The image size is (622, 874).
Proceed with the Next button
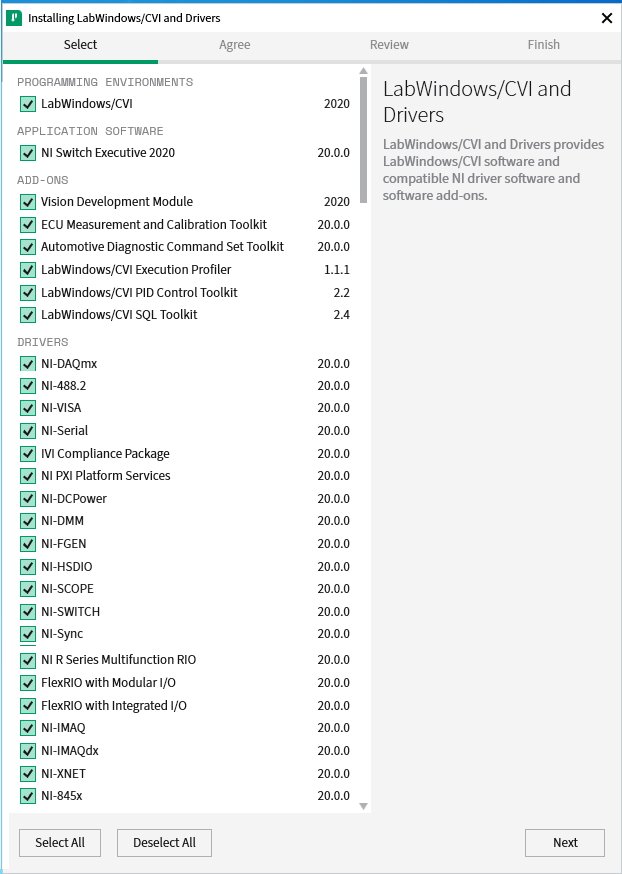pos(565,843)
